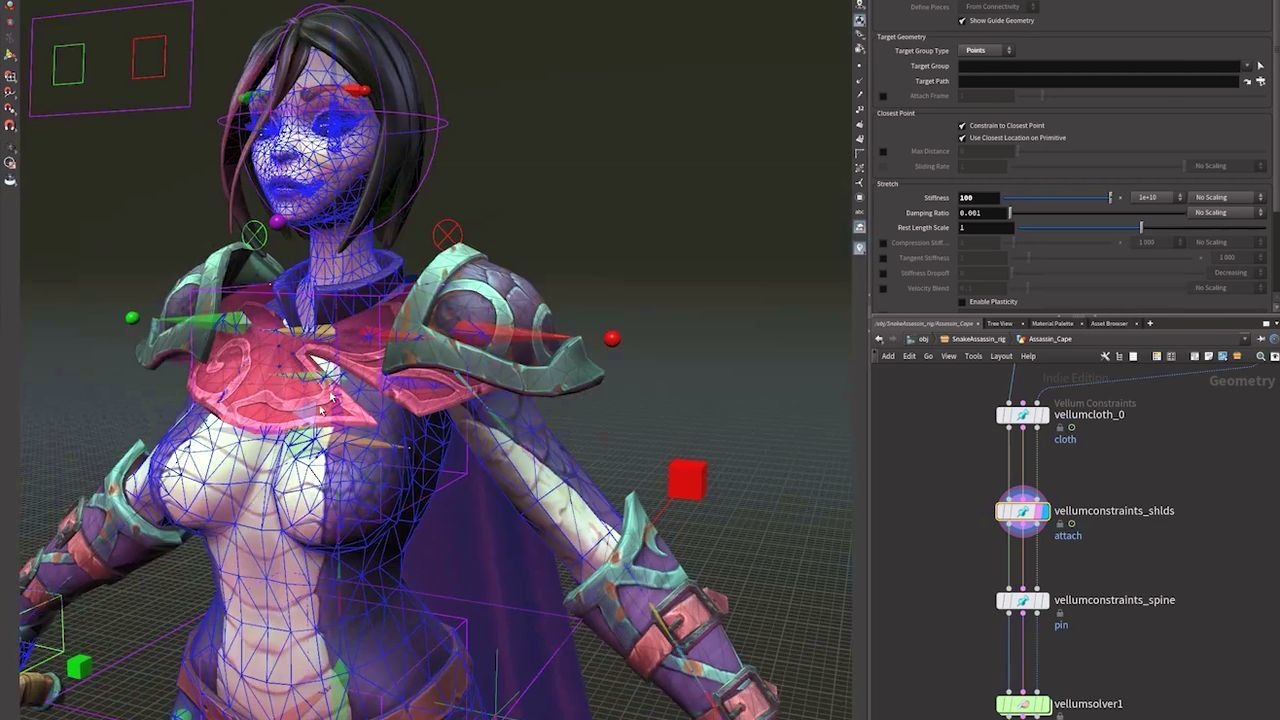The height and width of the screenshot is (720, 1280).
Task: Open the wrench network tool icon
Action: (1105, 356)
